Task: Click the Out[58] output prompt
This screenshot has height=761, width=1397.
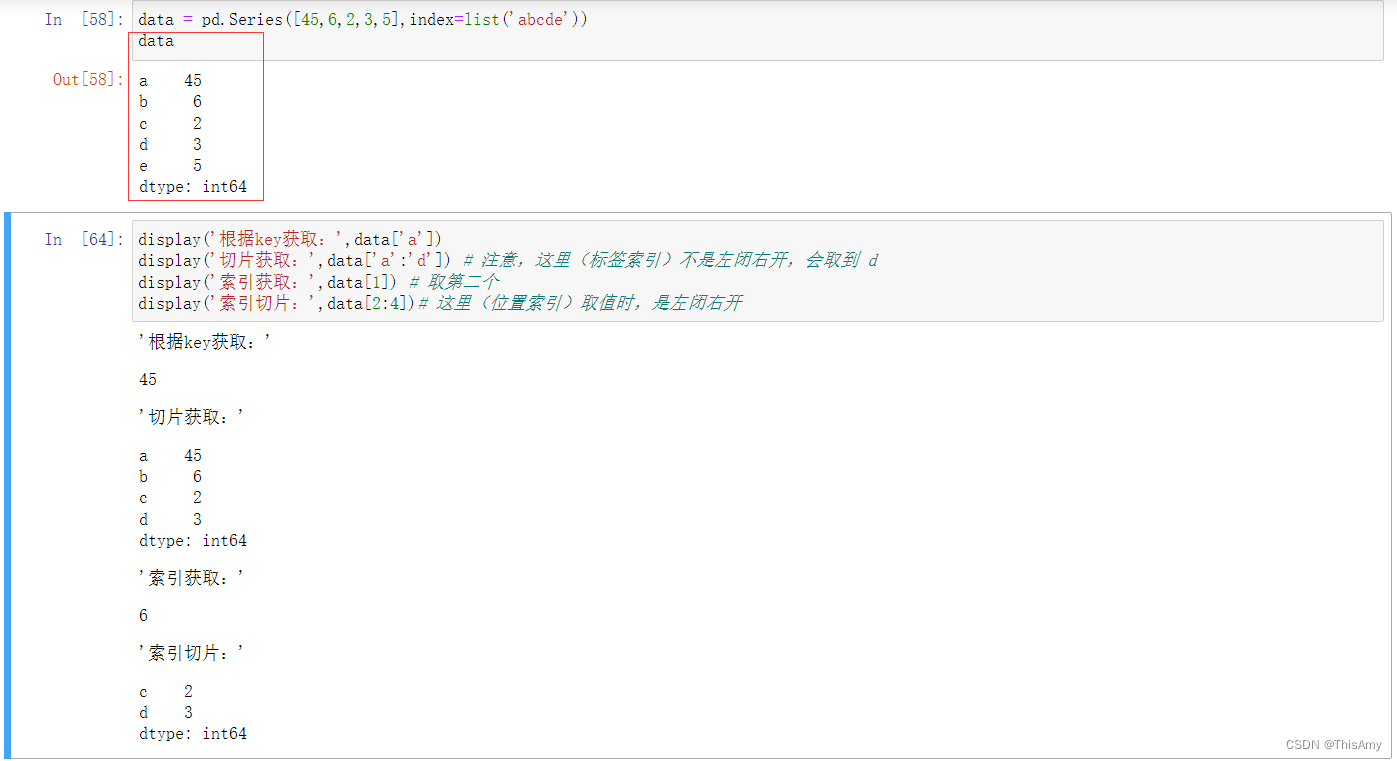Action: coord(88,79)
